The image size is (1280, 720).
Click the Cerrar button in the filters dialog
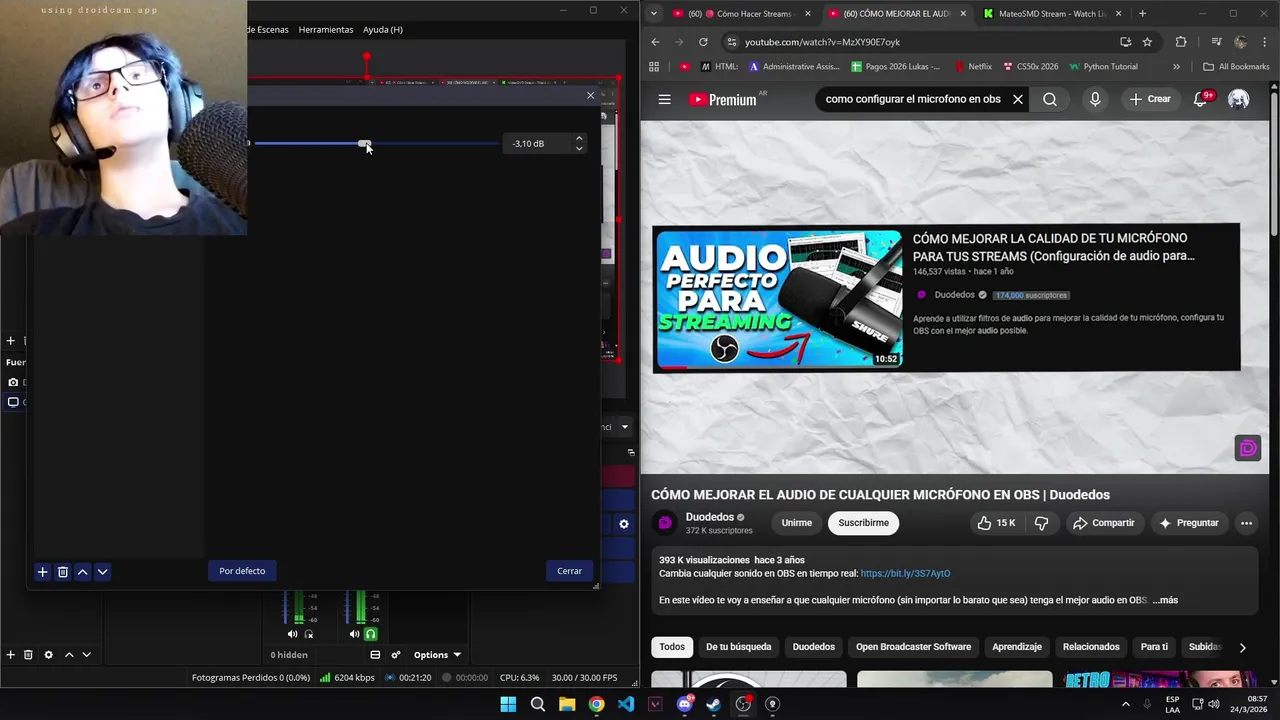(570, 571)
